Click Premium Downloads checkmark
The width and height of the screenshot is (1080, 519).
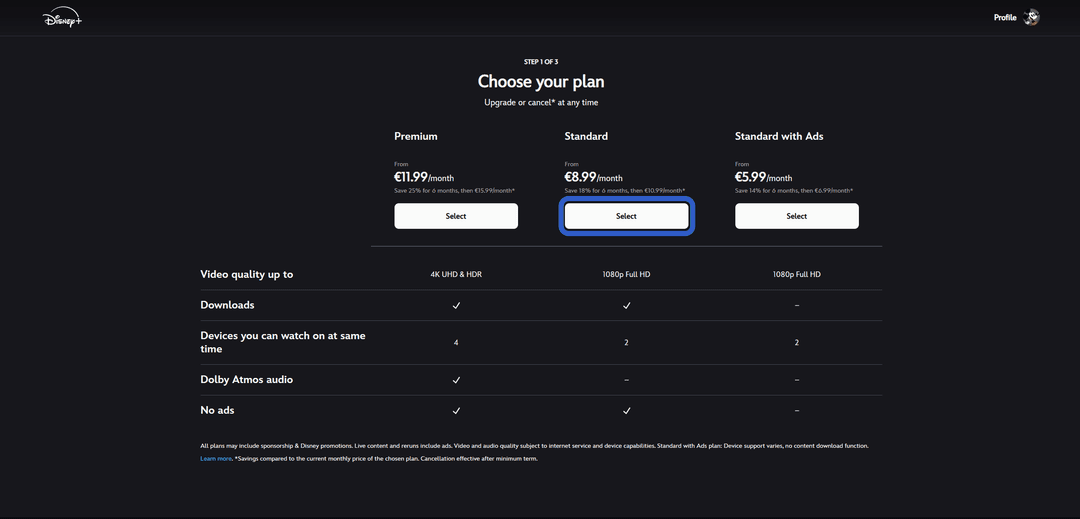[456, 306]
